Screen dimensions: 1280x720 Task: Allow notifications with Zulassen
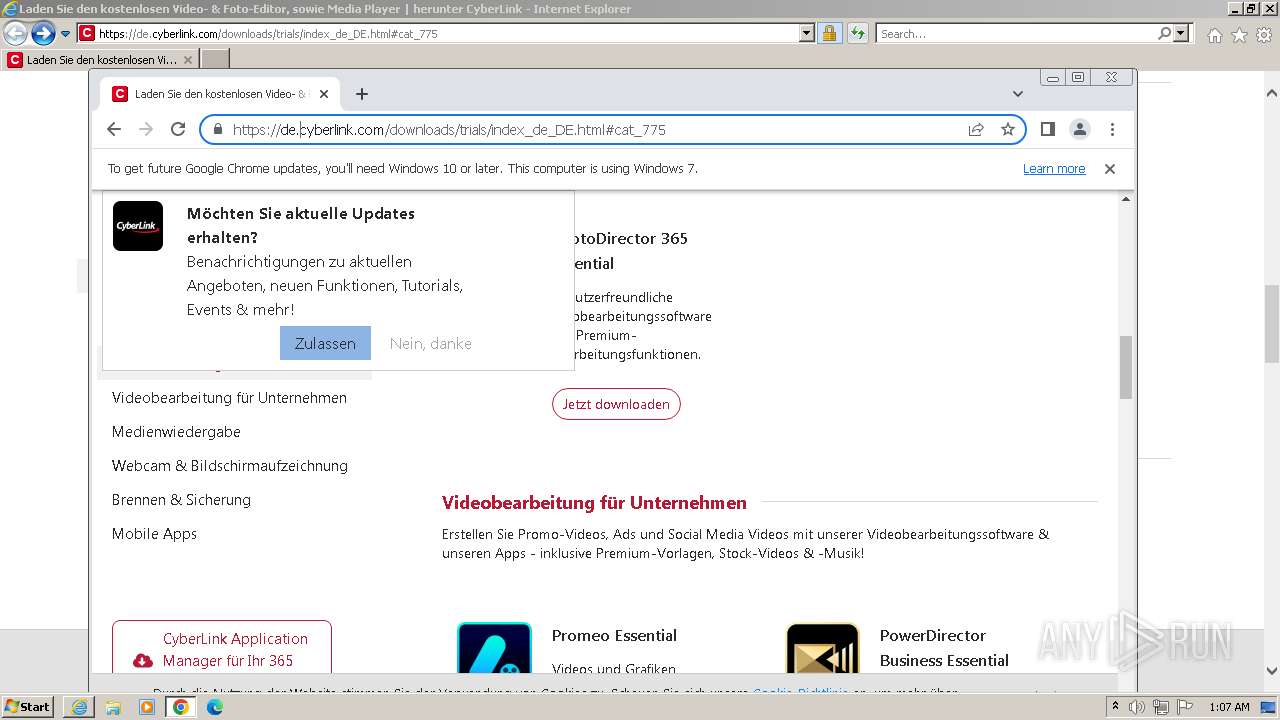click(325, 343)
